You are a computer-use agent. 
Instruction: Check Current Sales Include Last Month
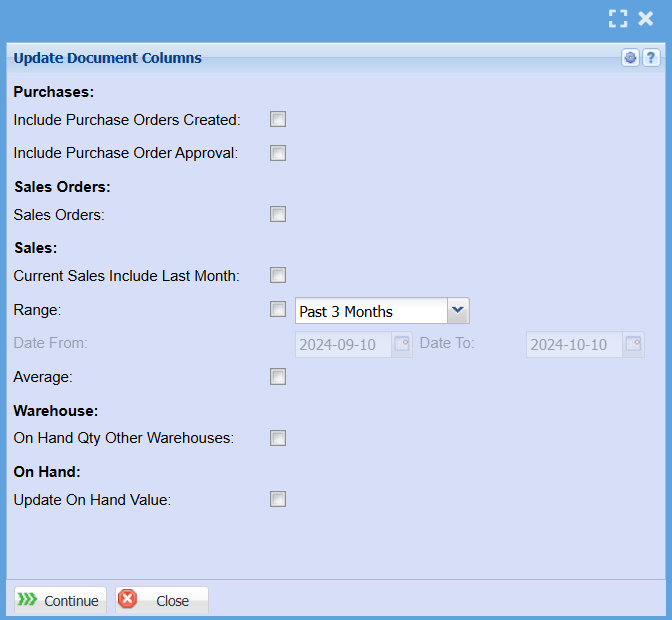tap(278, 275)
